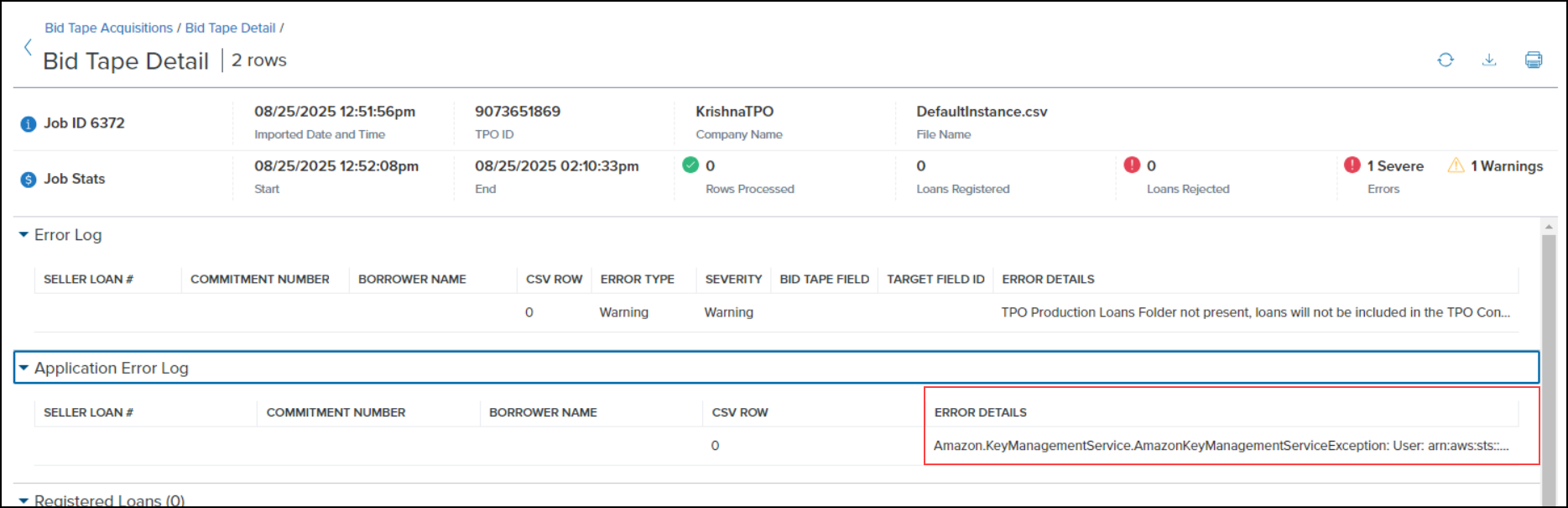1568x508 pixels.
Task: Select the TPO Production Loans warning row
Action: 1254,312
